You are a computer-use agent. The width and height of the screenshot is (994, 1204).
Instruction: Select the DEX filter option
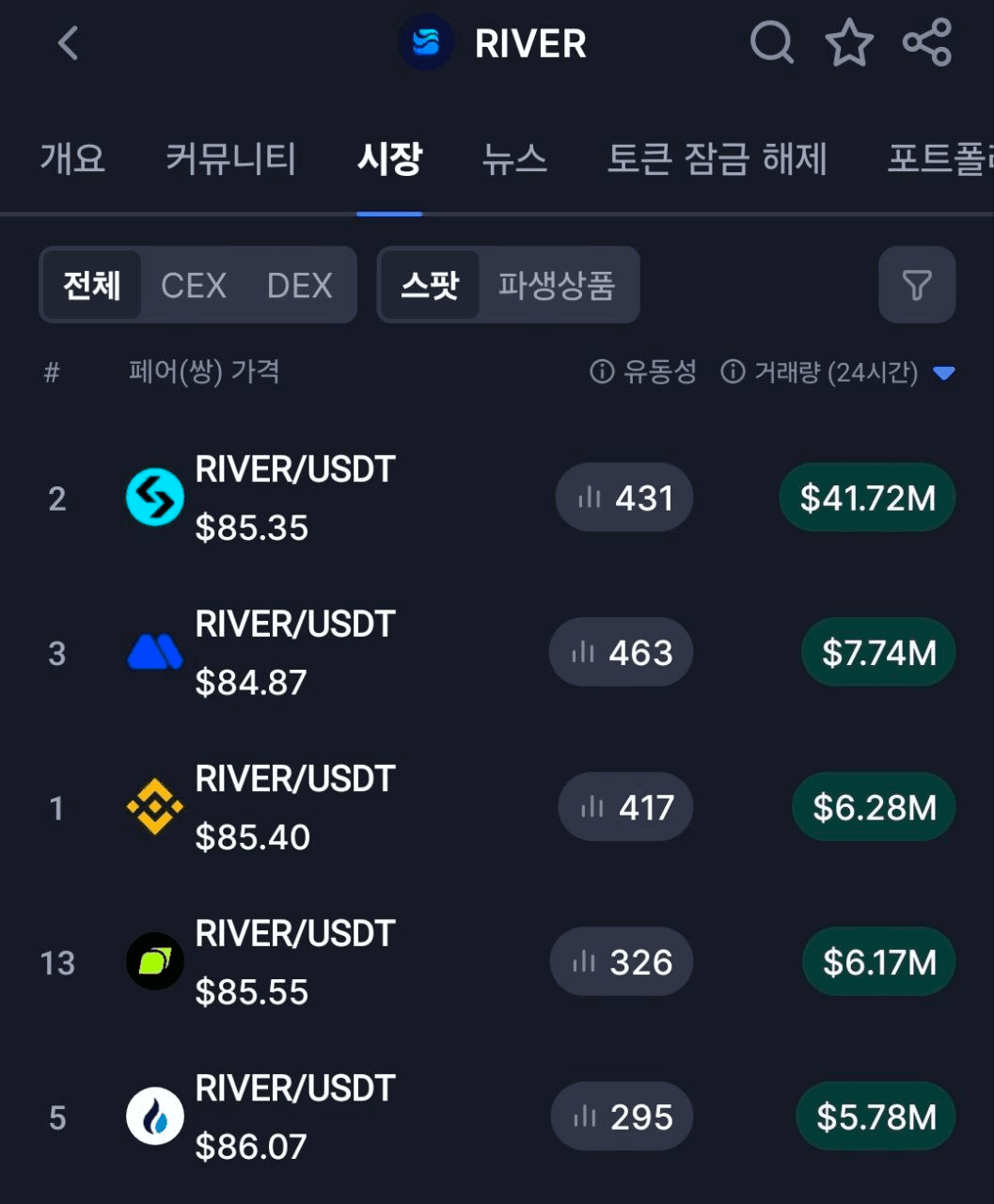[299, 285]
